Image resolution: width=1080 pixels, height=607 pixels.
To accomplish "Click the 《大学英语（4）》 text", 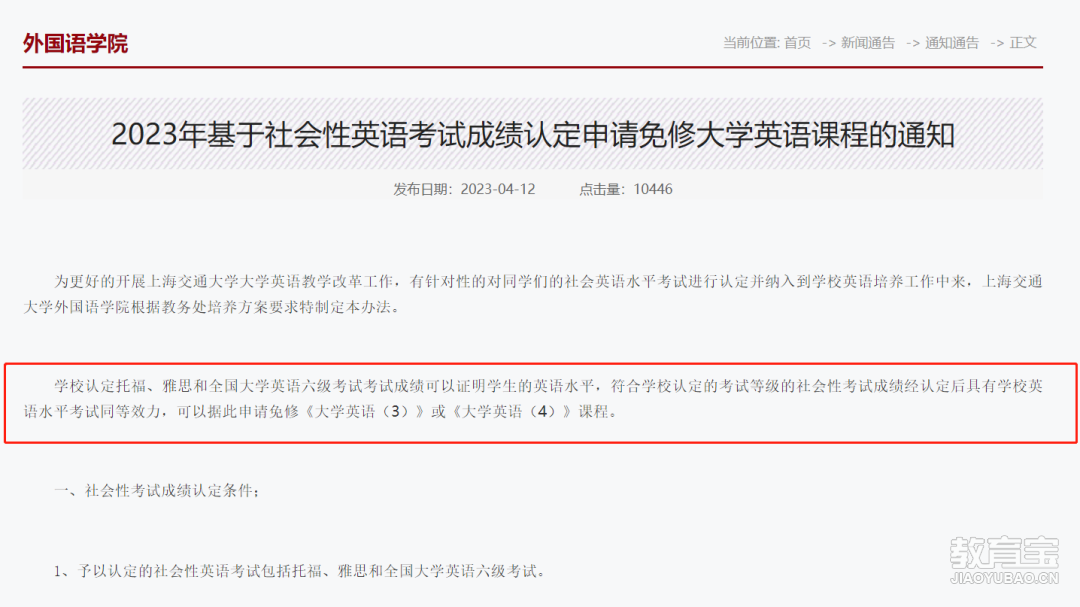I will tap(510, 412).
